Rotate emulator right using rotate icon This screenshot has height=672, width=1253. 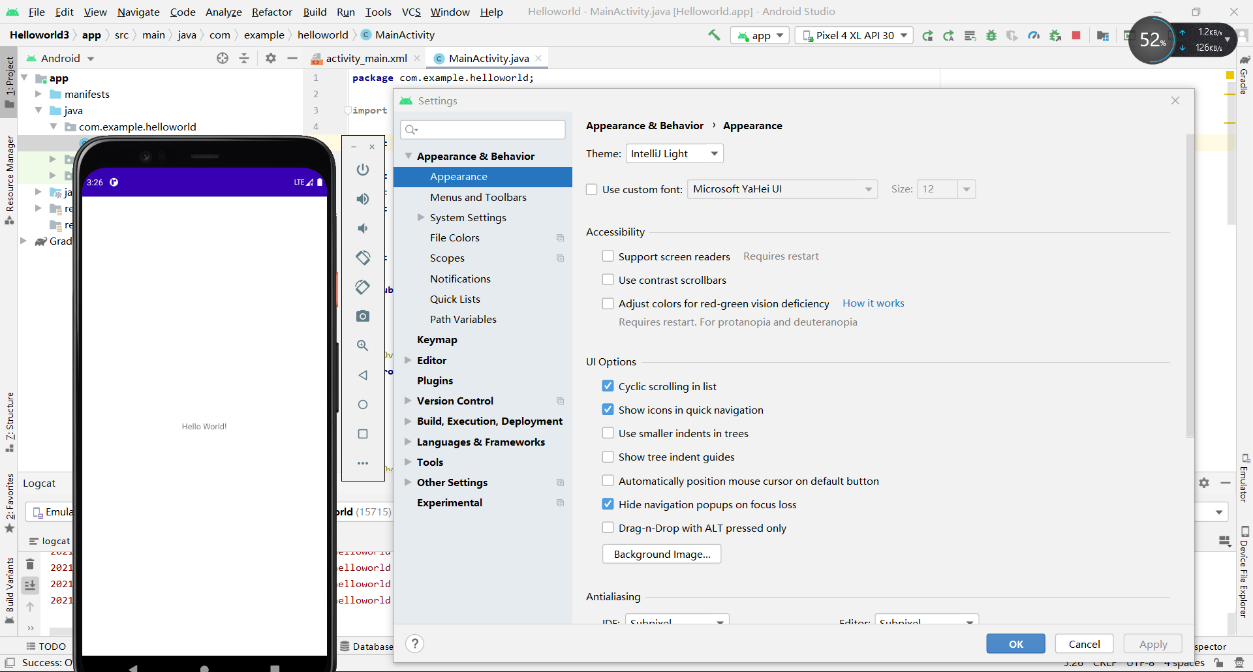(363, 287)
